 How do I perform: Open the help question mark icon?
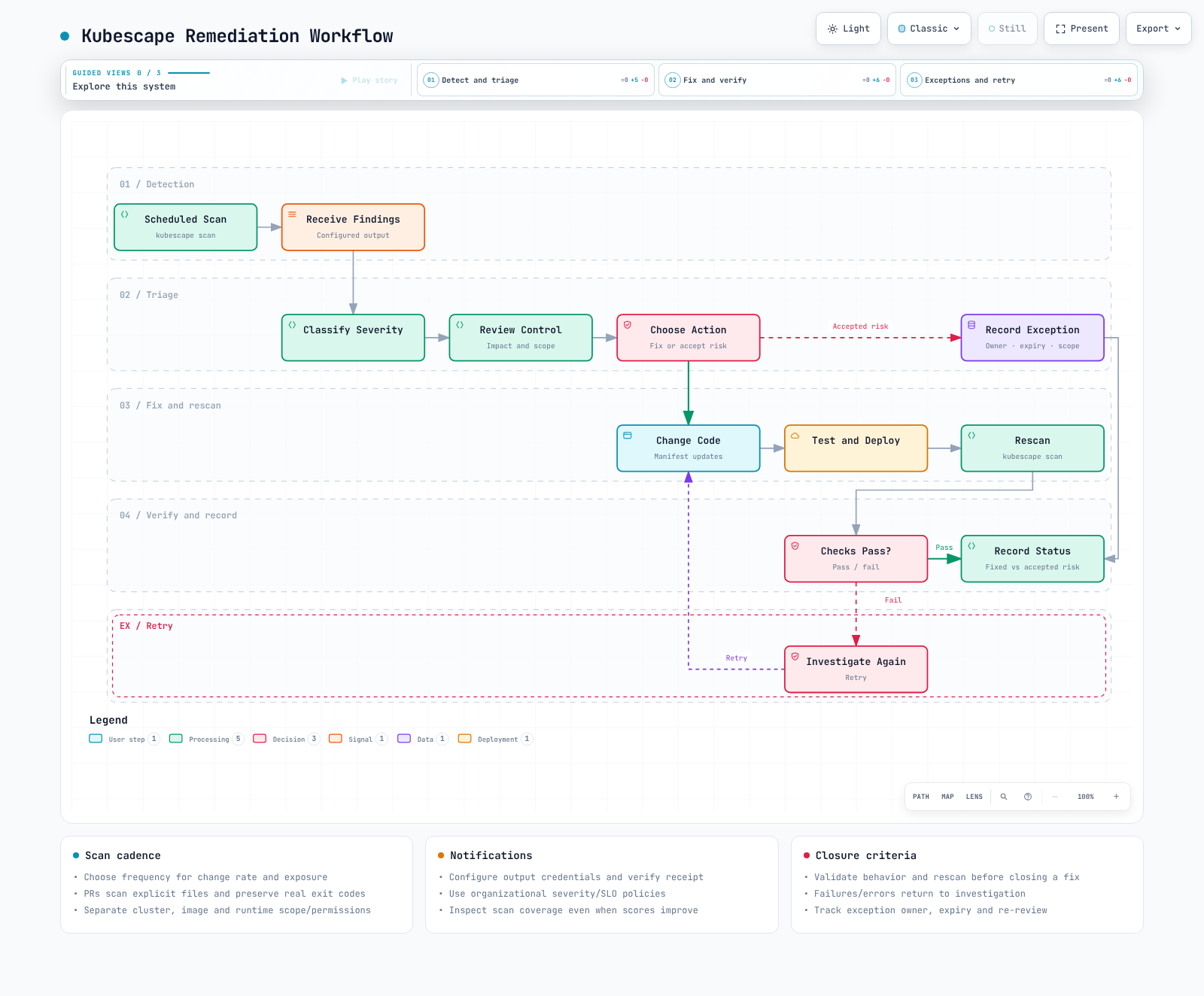tap(1028, 797)
